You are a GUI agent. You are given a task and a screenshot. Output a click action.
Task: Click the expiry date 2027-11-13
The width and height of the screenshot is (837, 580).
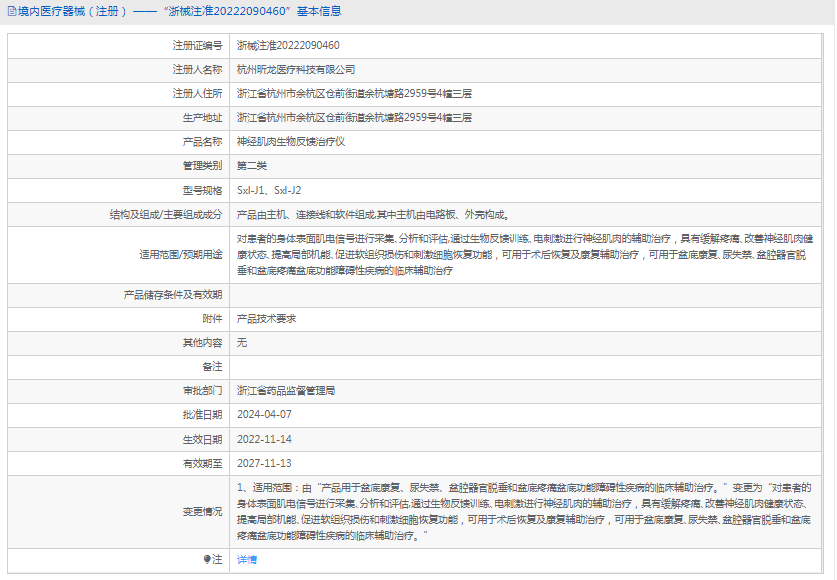point(264,464)
